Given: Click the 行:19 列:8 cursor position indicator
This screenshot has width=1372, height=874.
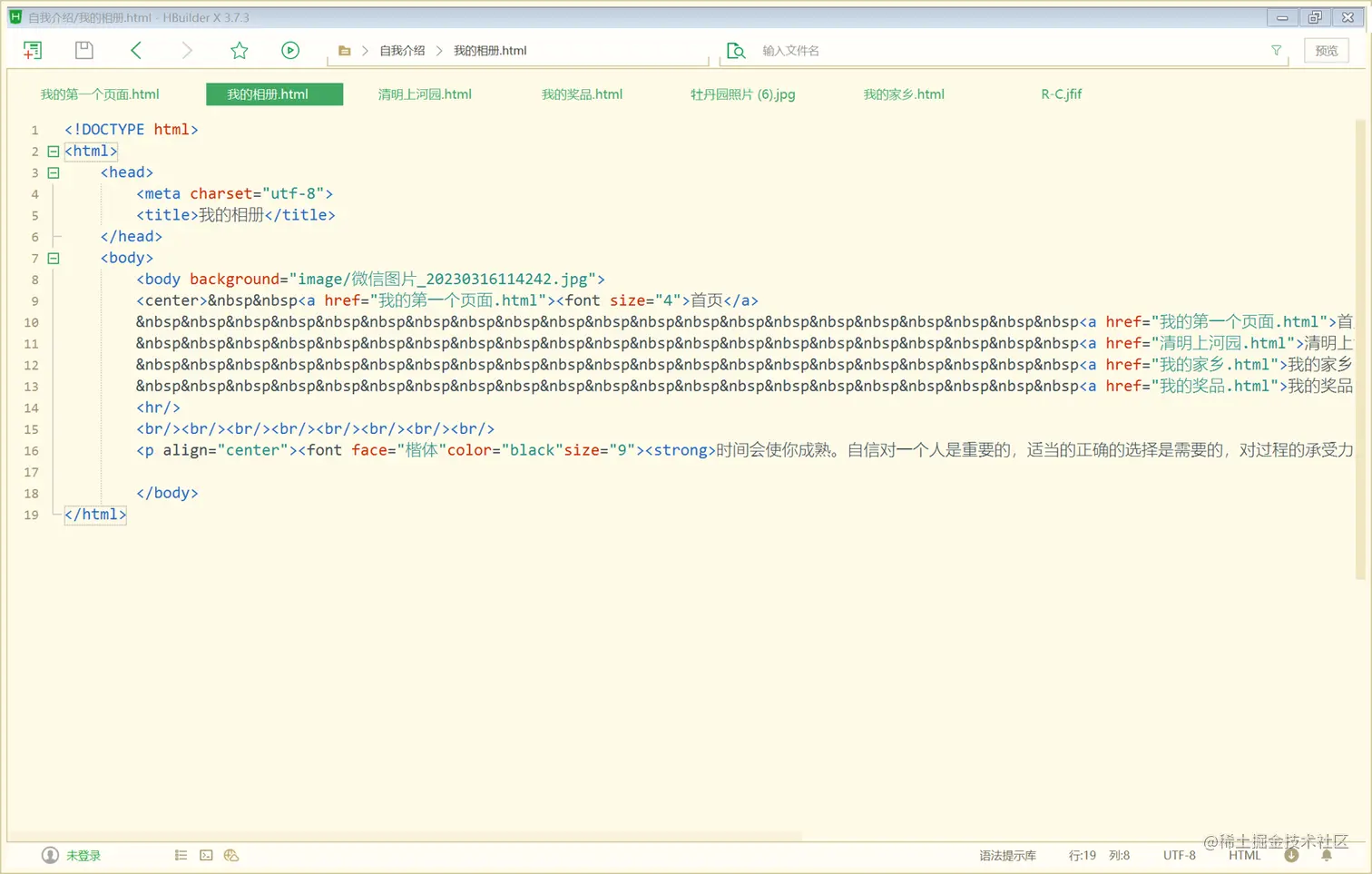Looking at the screenshot, I should tap(1099, 856).
